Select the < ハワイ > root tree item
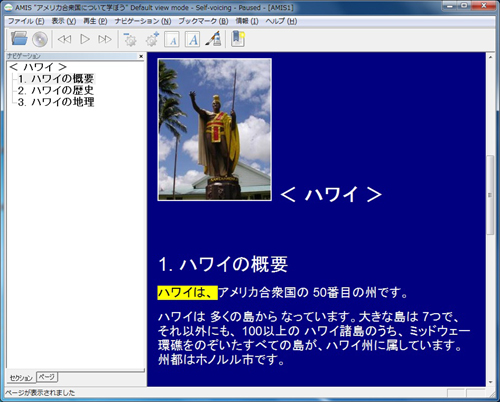Screen dimensions: 500x402 pyautogui.click(x=38, y=67)
